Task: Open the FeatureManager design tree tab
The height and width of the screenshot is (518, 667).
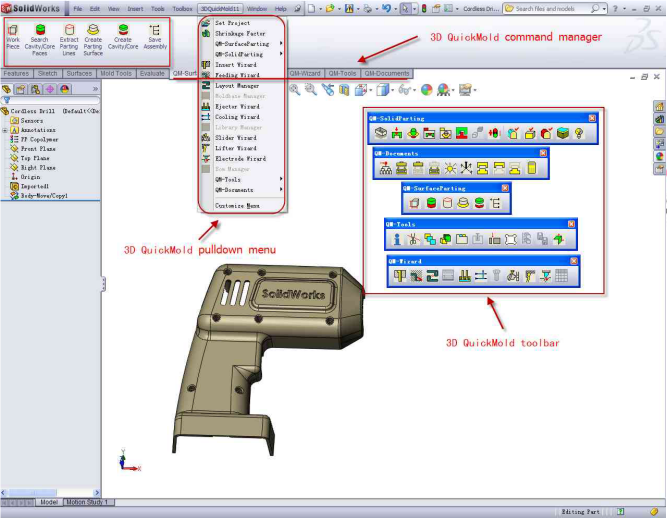Action: (6, 89)
